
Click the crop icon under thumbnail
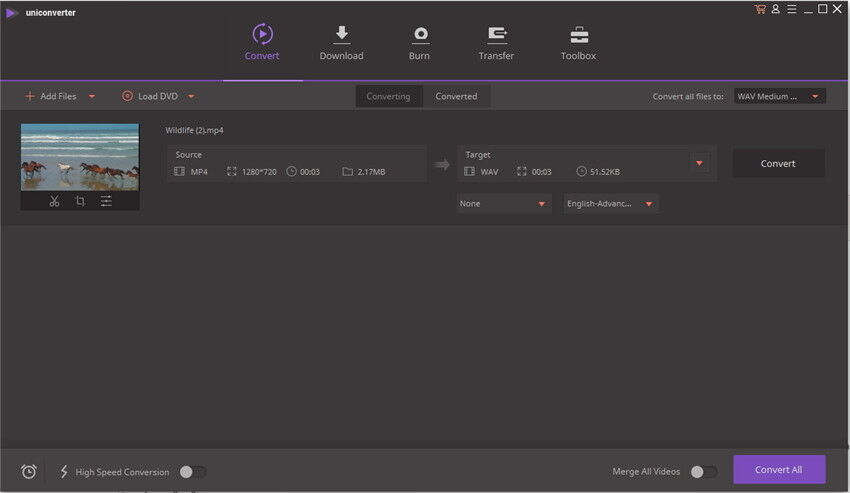(x=80, y=201)
